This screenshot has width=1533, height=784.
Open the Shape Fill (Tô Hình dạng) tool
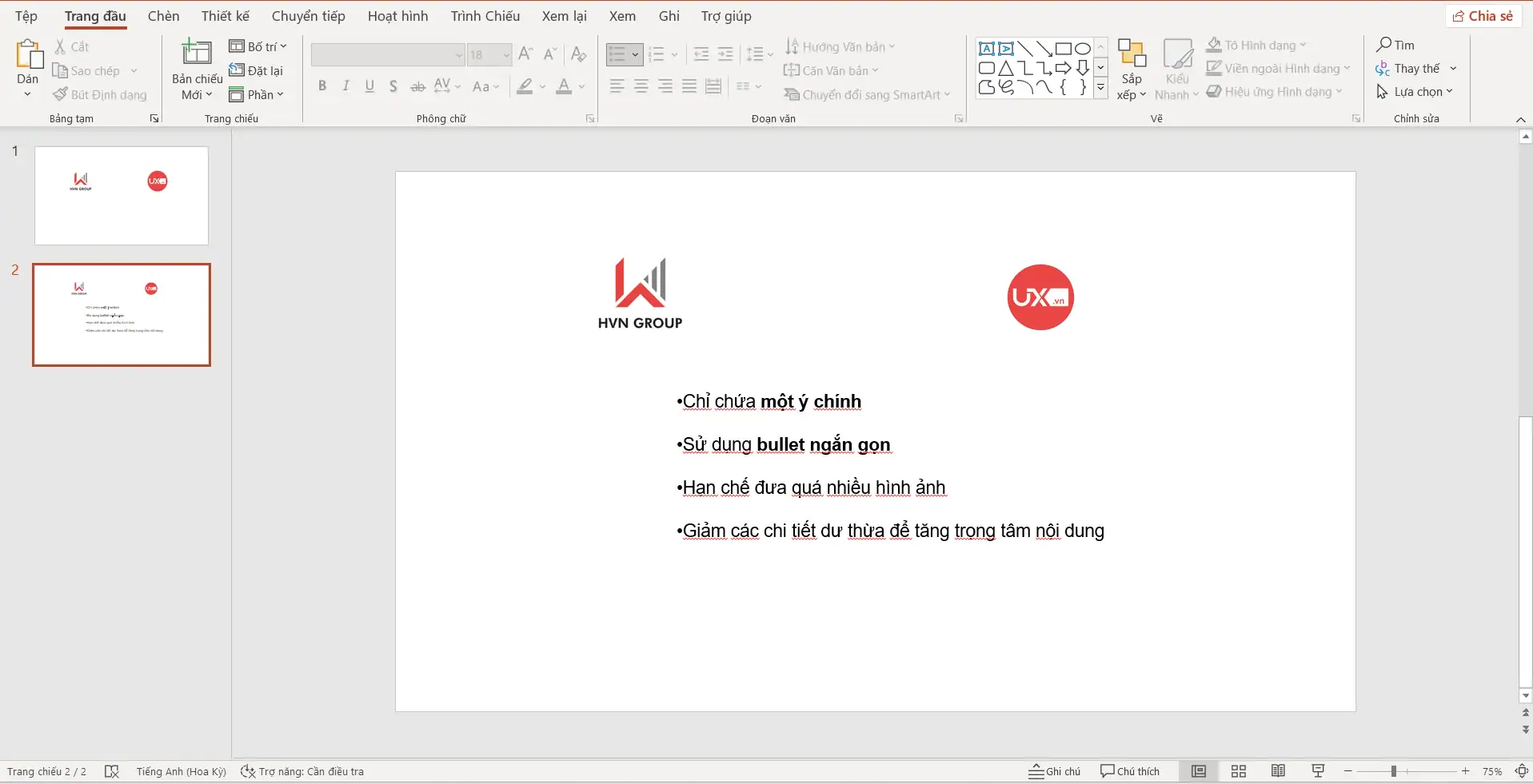click(x=1255, y=45)
